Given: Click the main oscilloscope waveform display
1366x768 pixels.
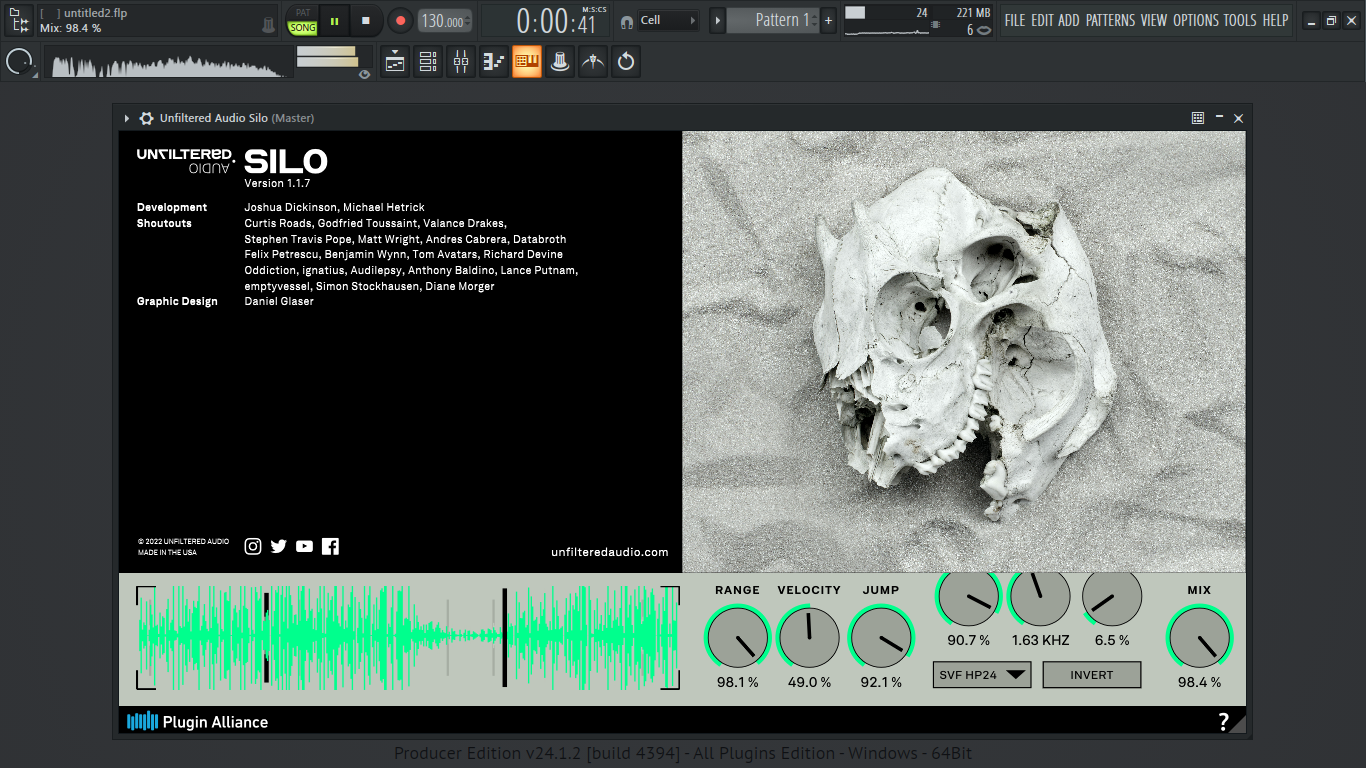Looking at the screenshot, I should 168,63.
